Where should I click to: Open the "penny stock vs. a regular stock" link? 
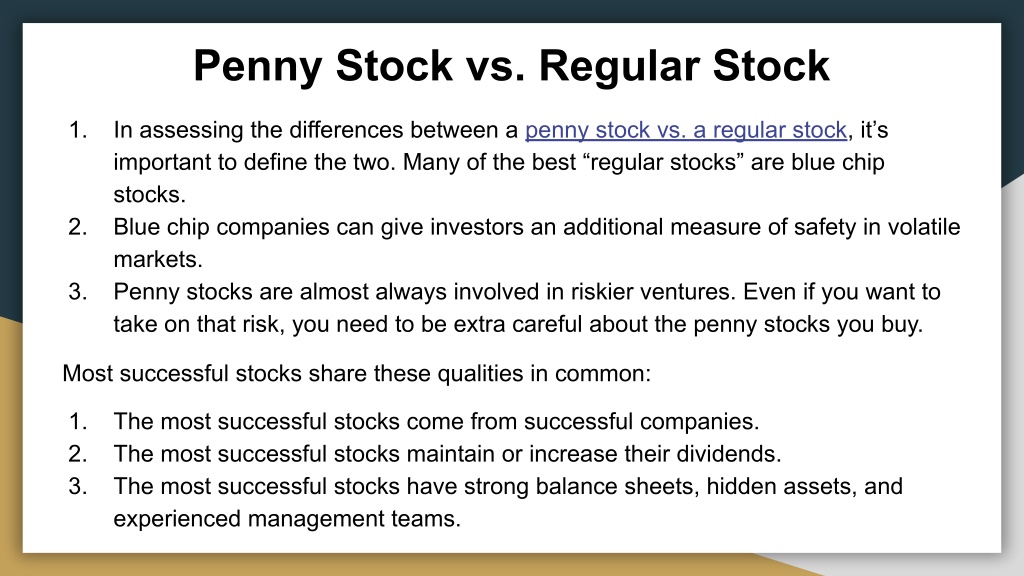click(686, 130)
